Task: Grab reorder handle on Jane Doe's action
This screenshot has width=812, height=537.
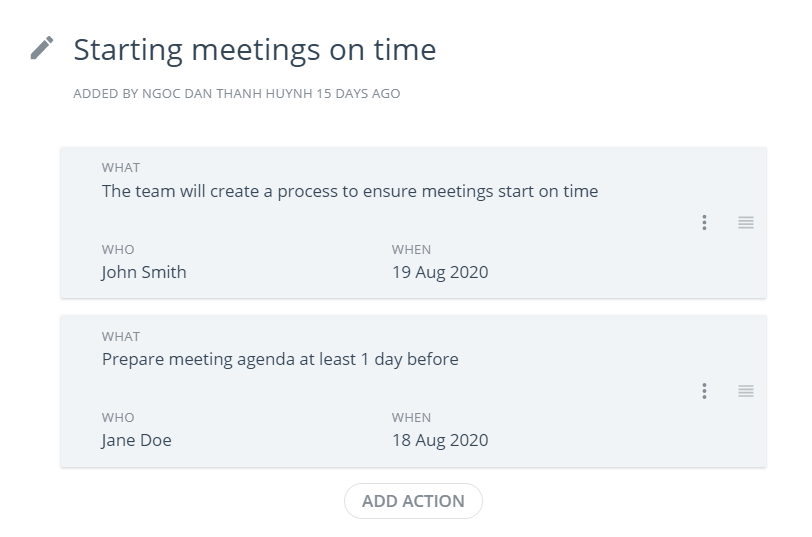Action: click(745, 391)
